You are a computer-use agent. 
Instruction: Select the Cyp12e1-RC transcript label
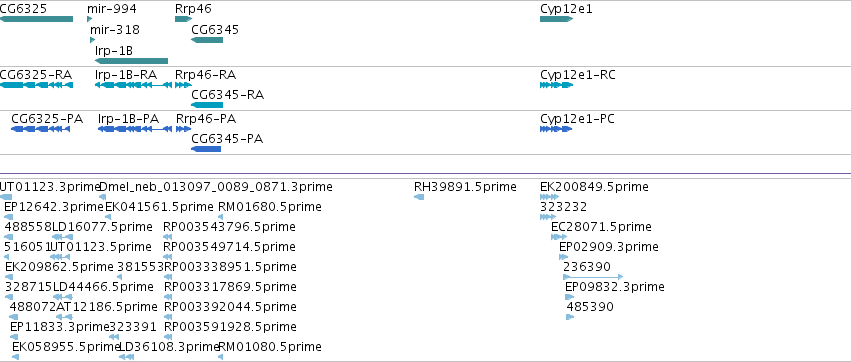pos(578,74)
